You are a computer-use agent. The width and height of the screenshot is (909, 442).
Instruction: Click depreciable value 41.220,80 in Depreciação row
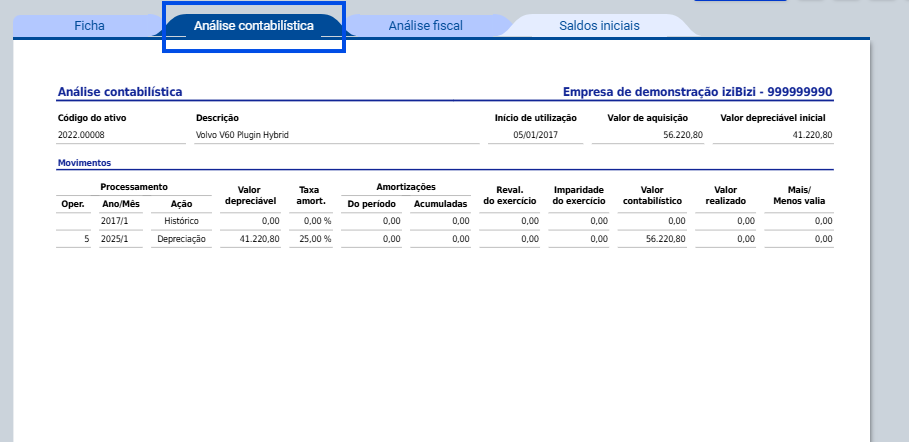pyautogui.click(x=260, y=238)
